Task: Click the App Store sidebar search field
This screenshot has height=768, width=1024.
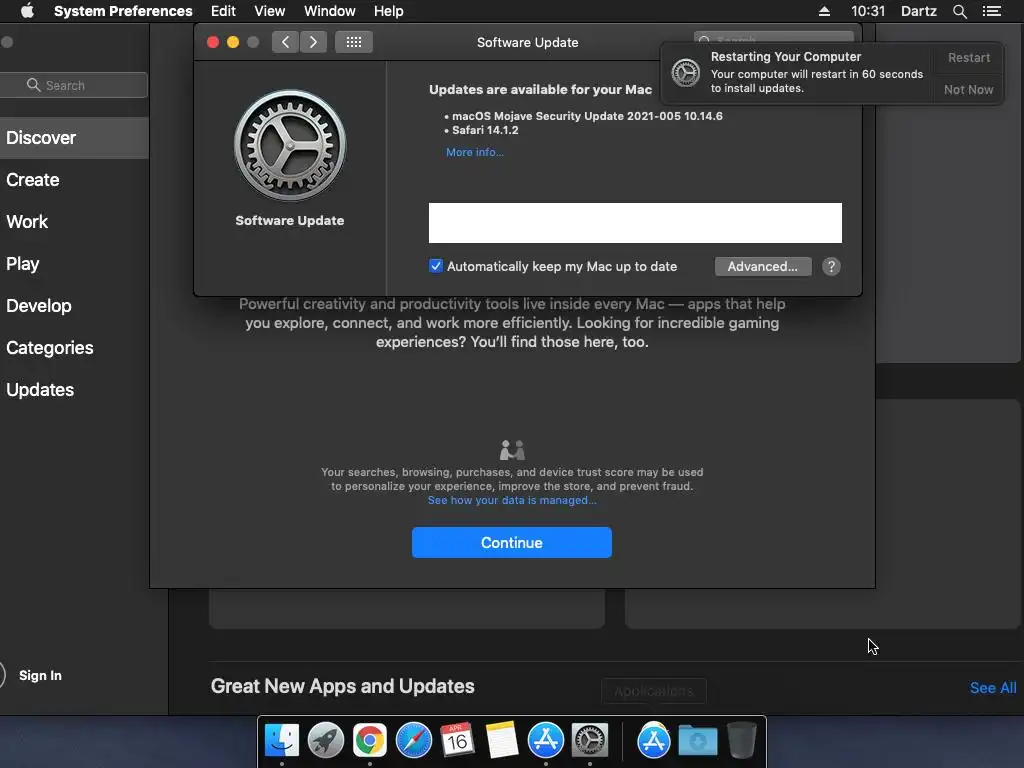Action: tap(74, 85)
